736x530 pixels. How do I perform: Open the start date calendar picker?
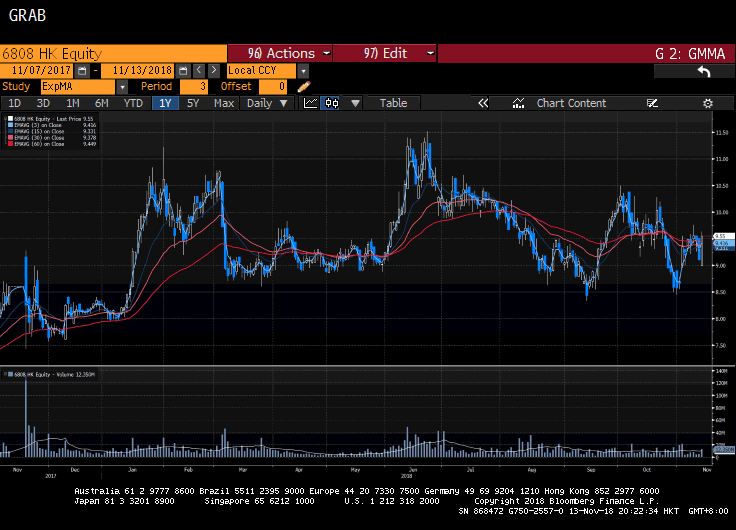(82, 71)
